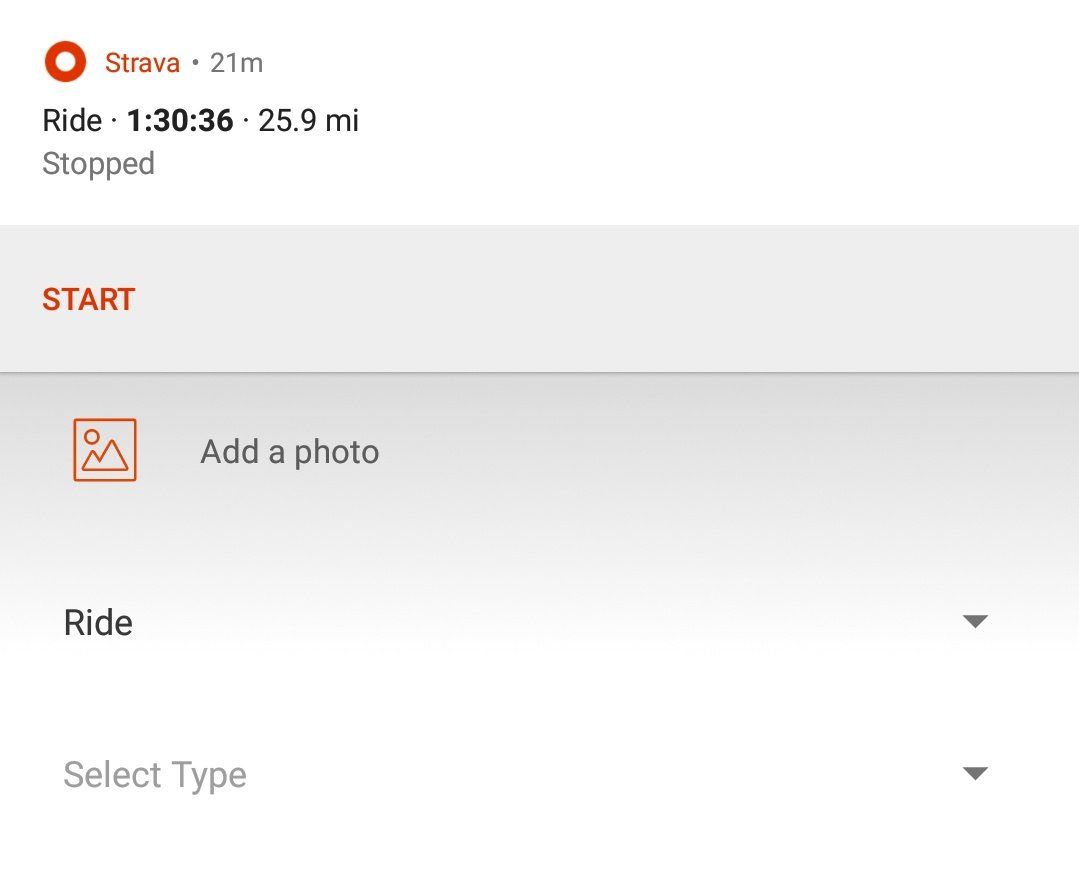
Task: Open the Ride activity dropdown arrow
Action: (x=974, y=622)
